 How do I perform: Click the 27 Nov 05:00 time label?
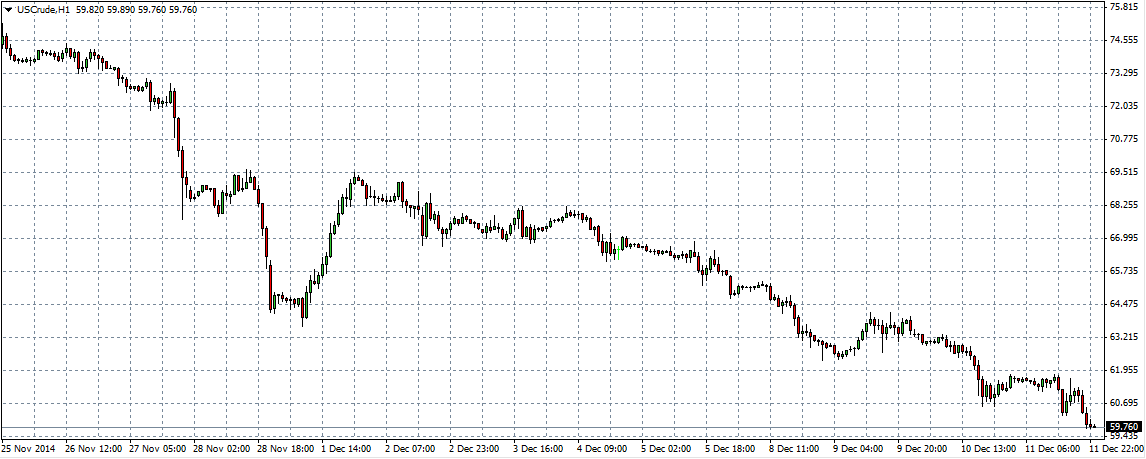click(x=156, y=448)
